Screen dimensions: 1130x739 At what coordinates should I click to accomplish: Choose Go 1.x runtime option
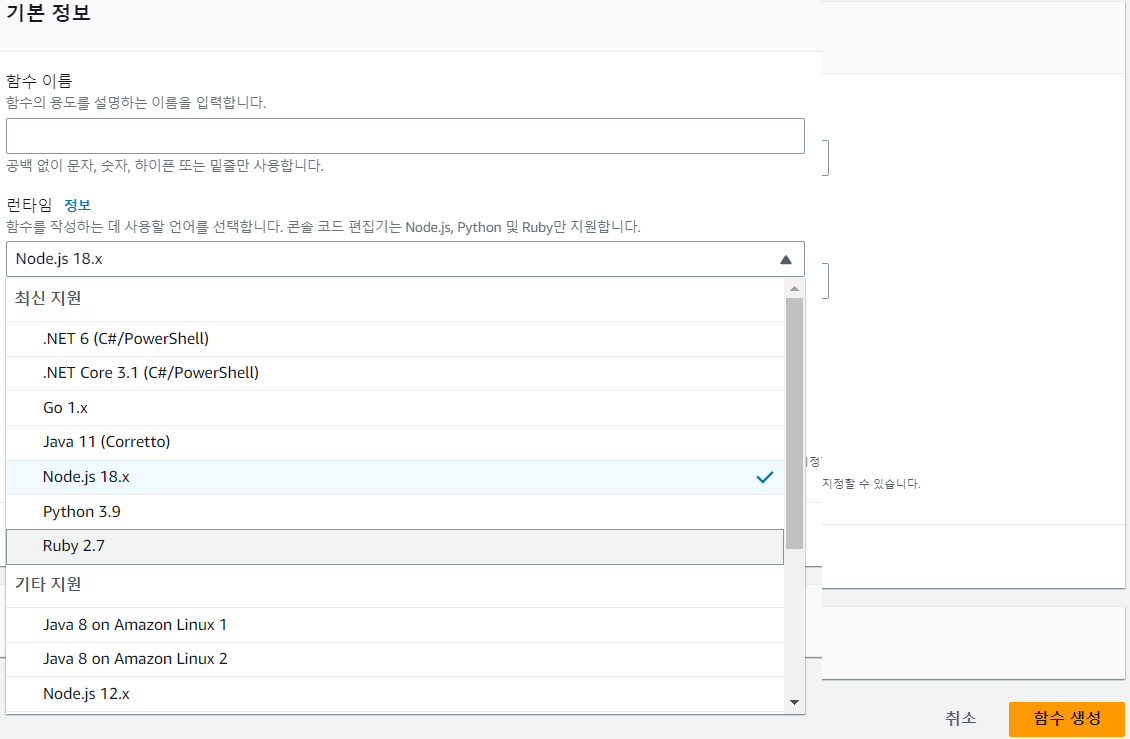pos(395,408)
